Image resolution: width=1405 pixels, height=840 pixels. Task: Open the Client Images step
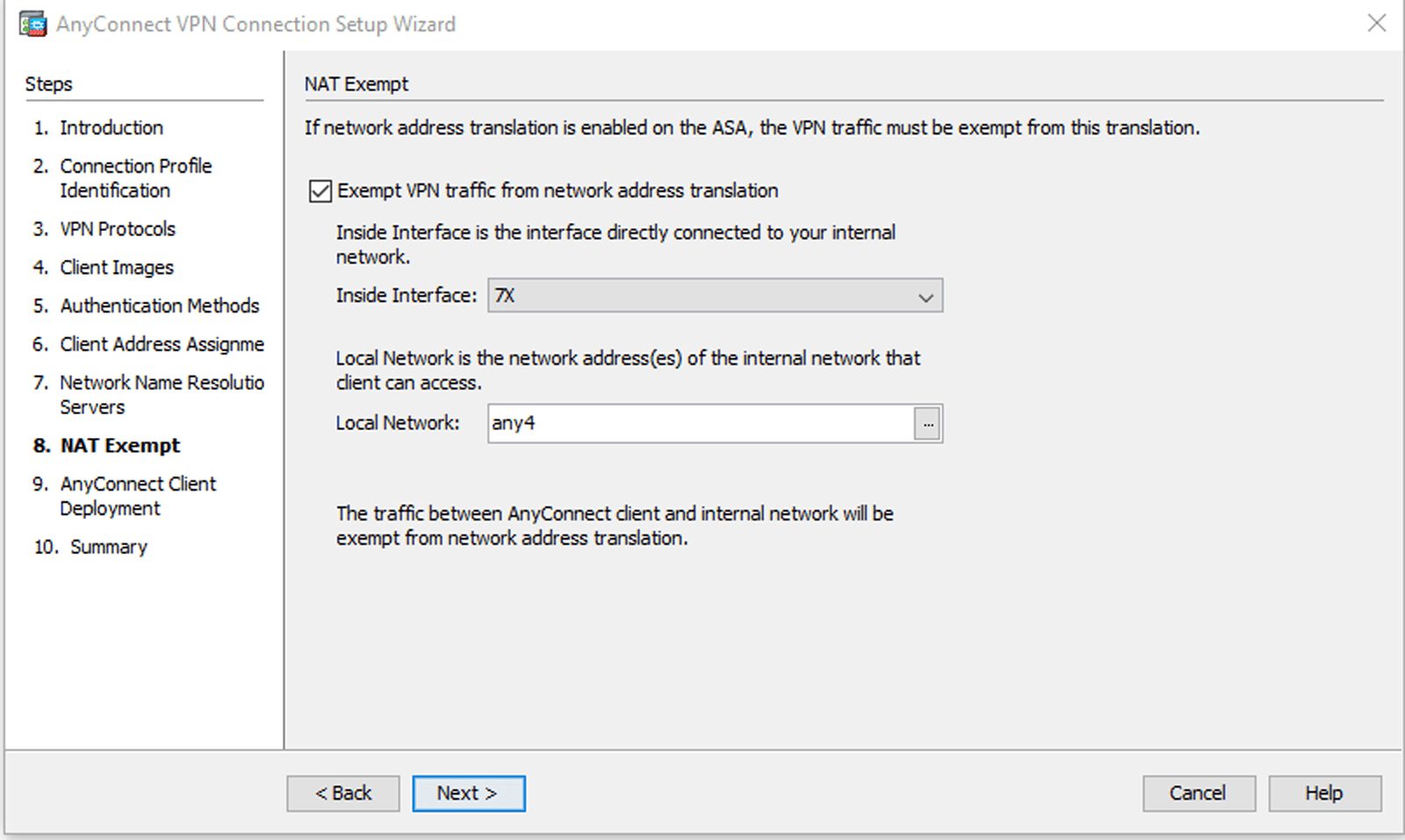point(115,267)
